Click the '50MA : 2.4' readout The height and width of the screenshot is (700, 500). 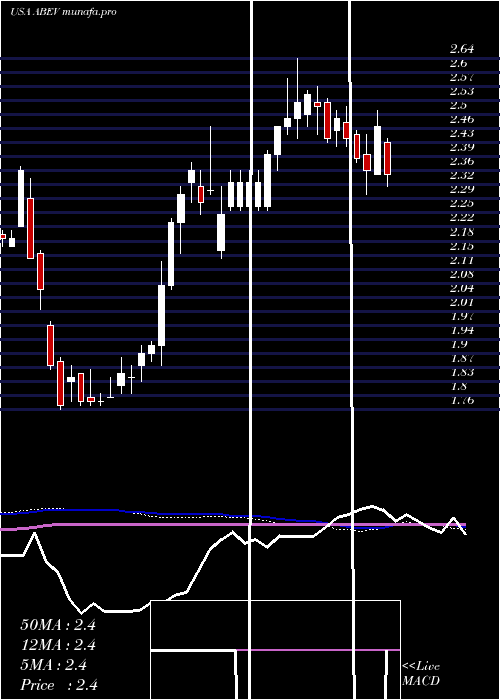(x=58, y=625)
